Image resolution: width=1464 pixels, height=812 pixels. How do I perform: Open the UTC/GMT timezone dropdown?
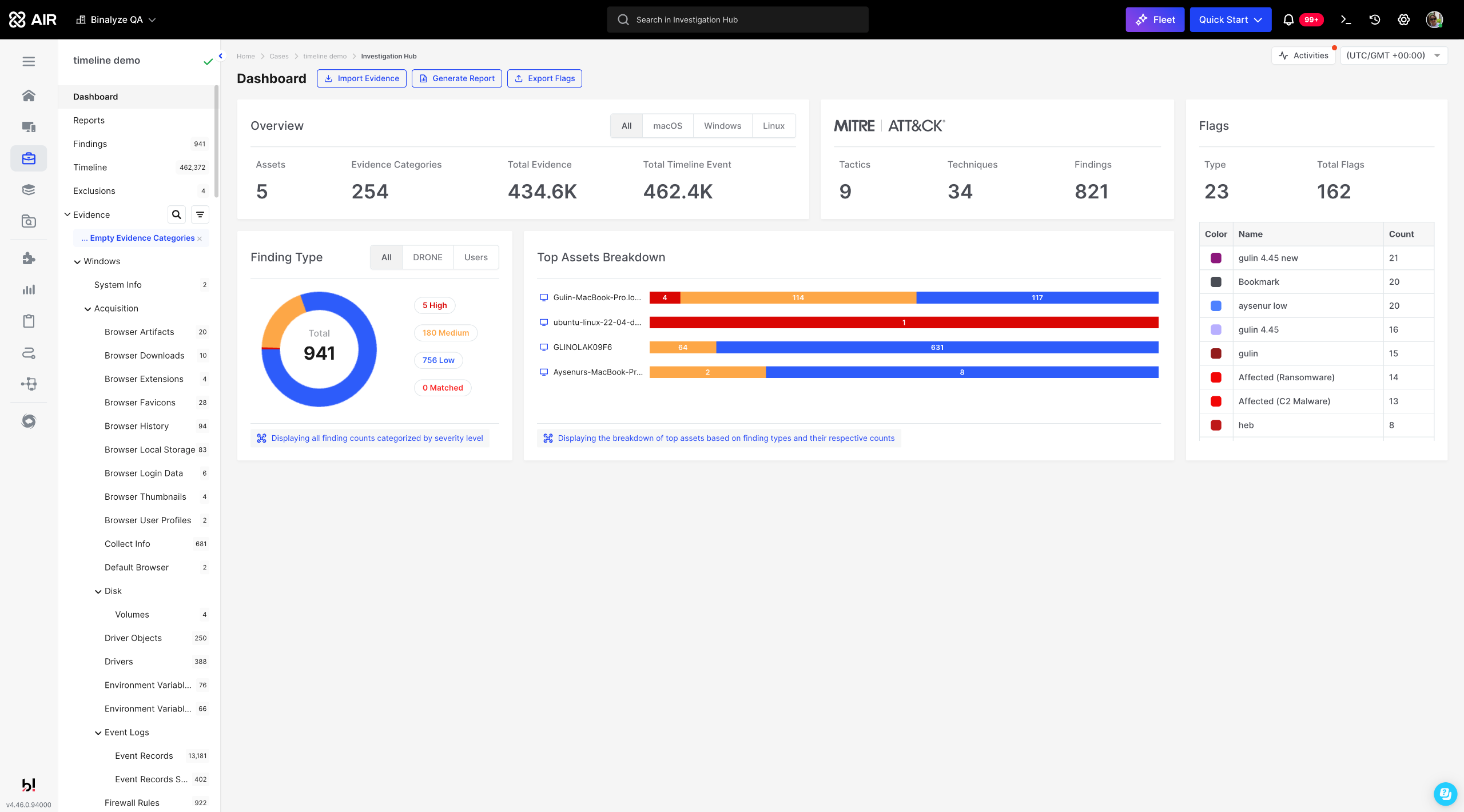click(1393, 55)
